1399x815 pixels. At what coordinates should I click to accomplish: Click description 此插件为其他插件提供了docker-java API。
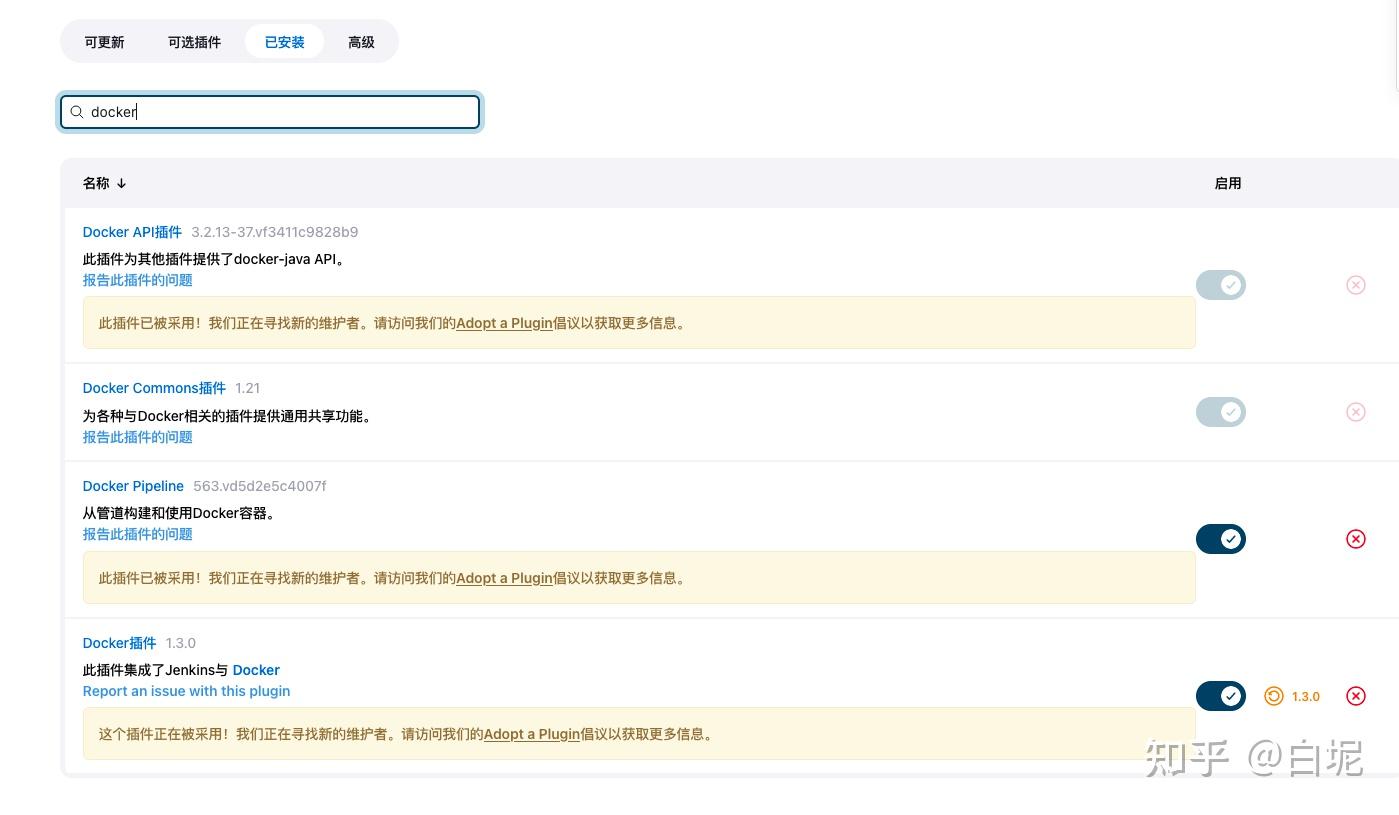click(x=214, y=259)
